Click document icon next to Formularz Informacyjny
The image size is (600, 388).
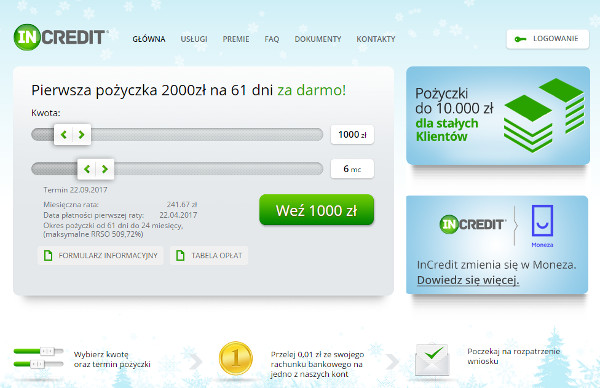click(48, 255)
